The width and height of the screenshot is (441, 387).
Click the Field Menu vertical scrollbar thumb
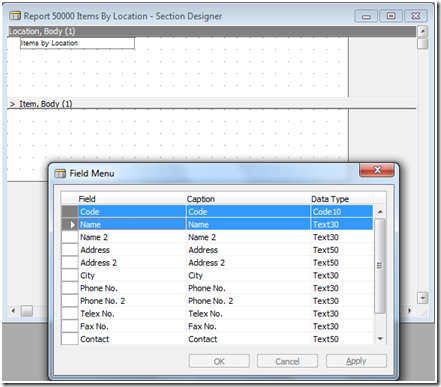pos(380,266)
